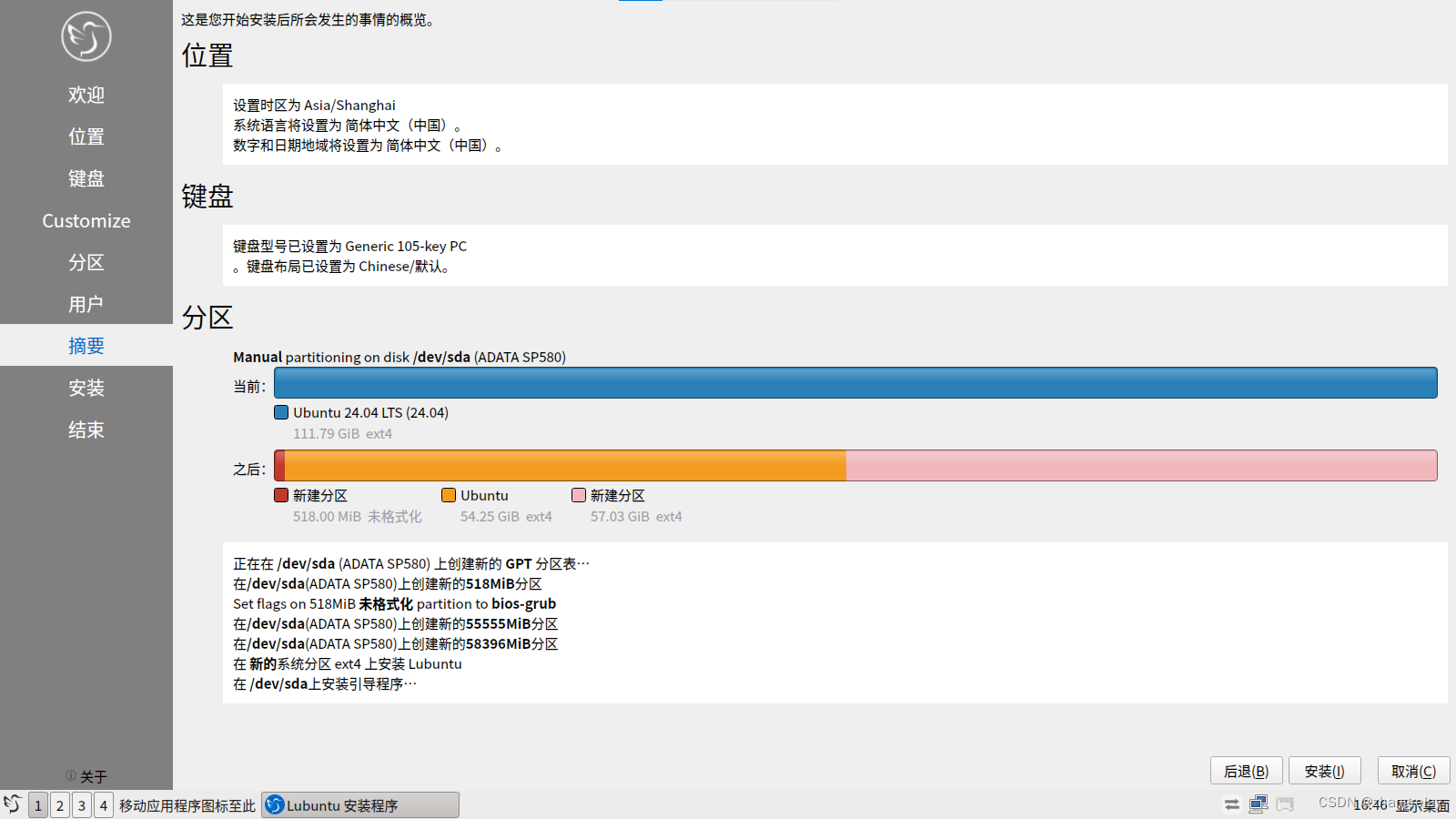Click pink 新建分区 legend swatch
The image size is (1456, 819).
click(x=579, y=495)
